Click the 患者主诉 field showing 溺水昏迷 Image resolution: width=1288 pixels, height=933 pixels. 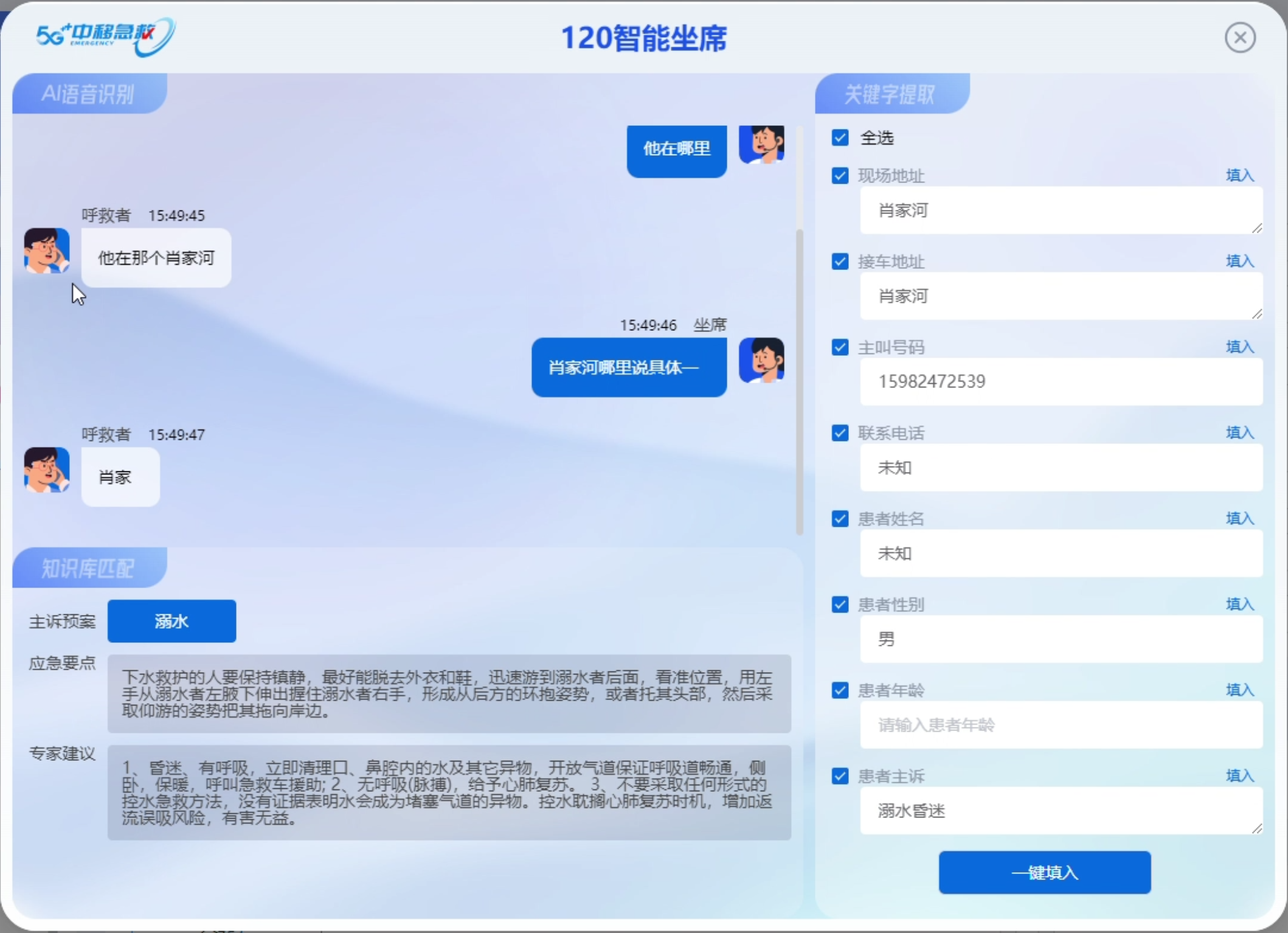[x=1061, y=811]
